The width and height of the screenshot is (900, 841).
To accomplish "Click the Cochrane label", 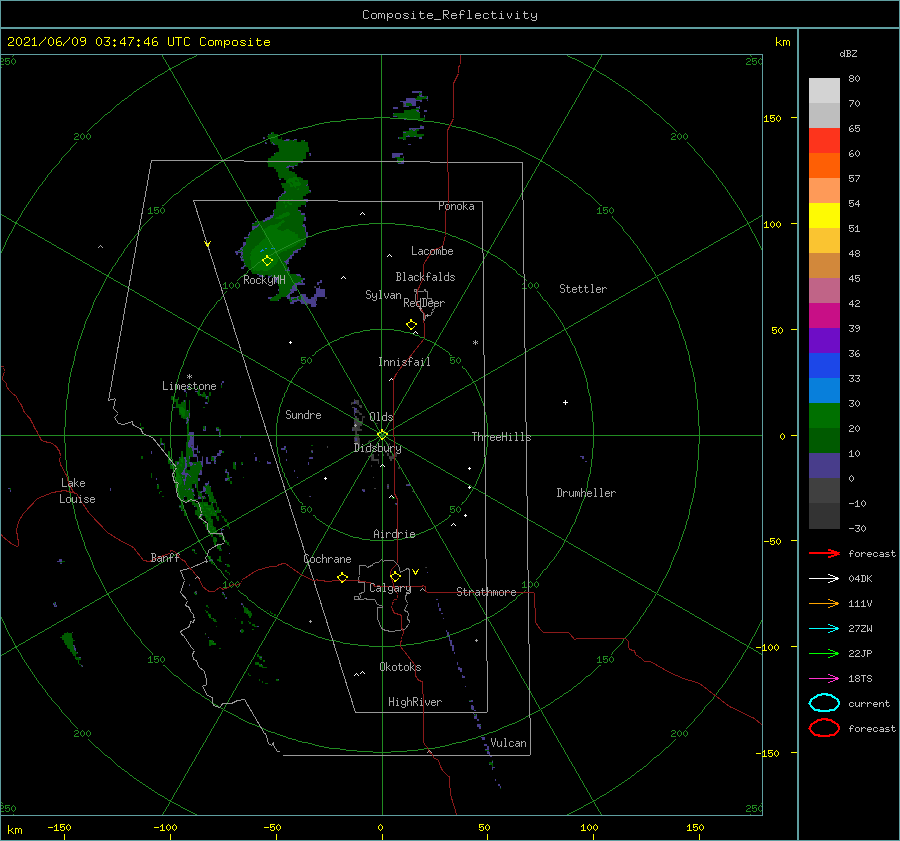I will tap(327, 559).
